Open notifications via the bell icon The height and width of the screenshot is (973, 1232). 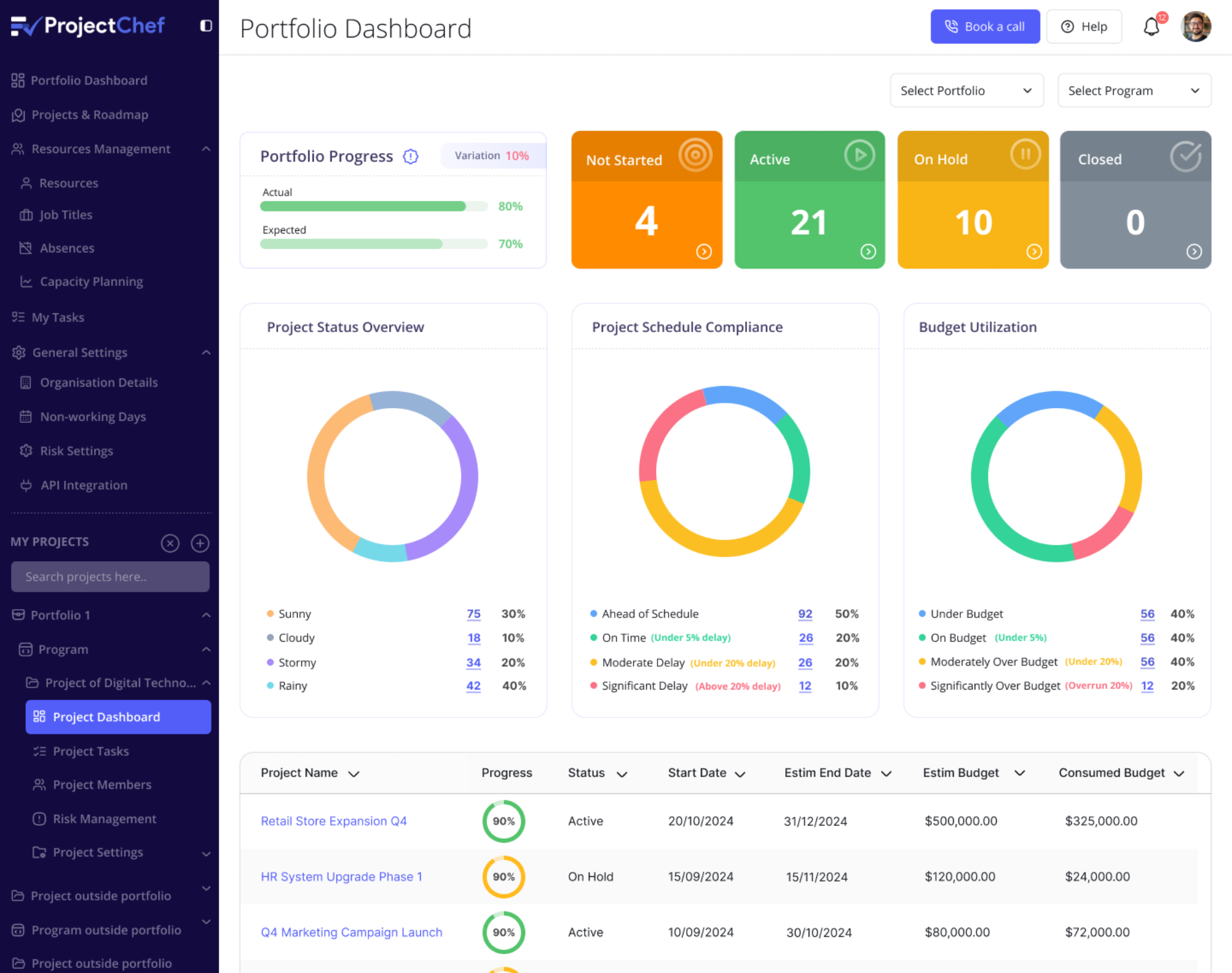pyautogui.click(x=1152, y=27)
